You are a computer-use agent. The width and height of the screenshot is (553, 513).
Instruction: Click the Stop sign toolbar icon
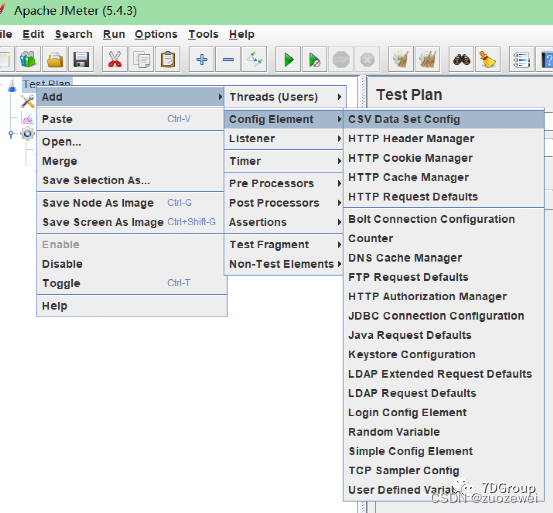coord(341,59)
